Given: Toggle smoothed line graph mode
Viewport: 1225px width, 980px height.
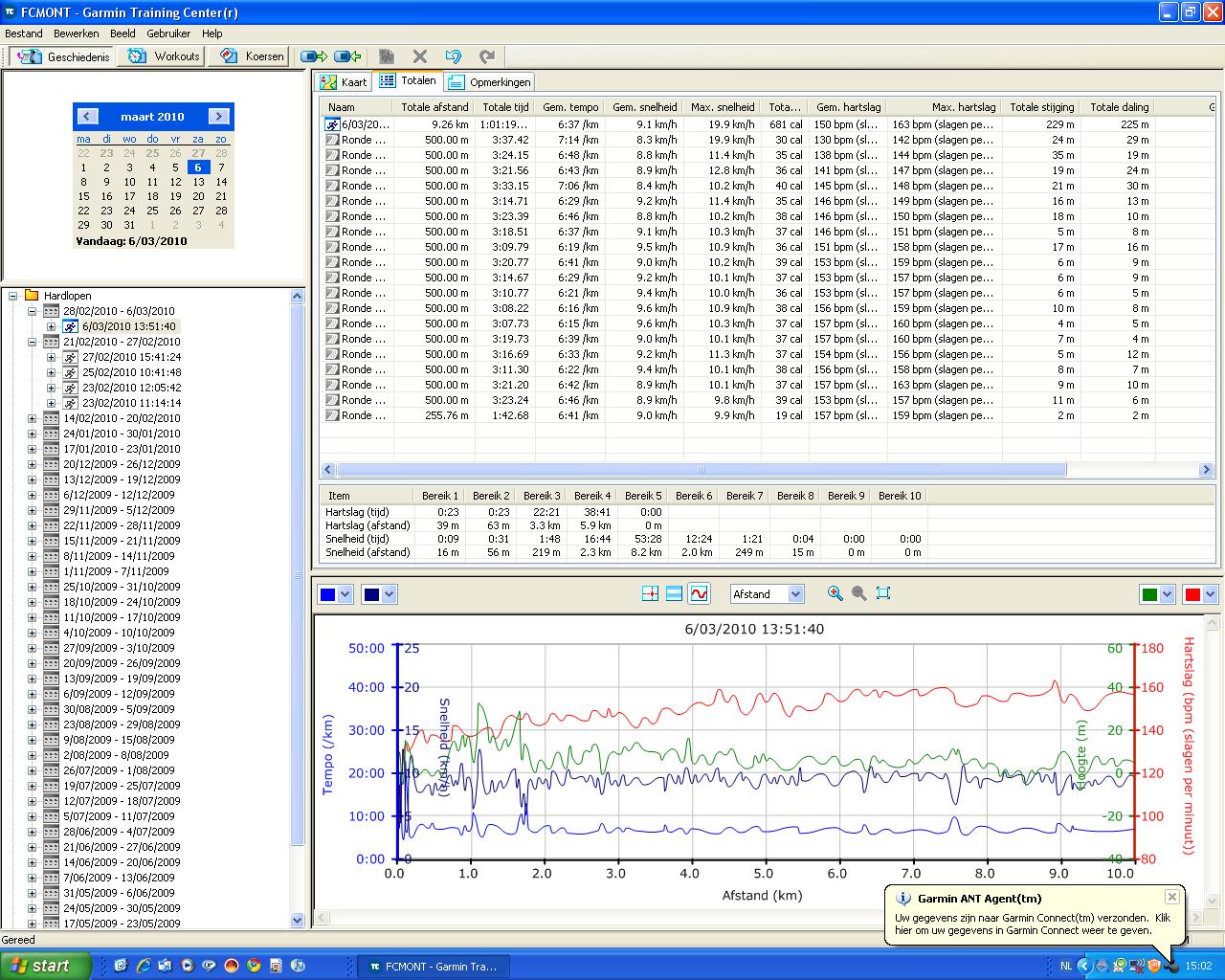Looking at the screenshot, I should (699, 594).
